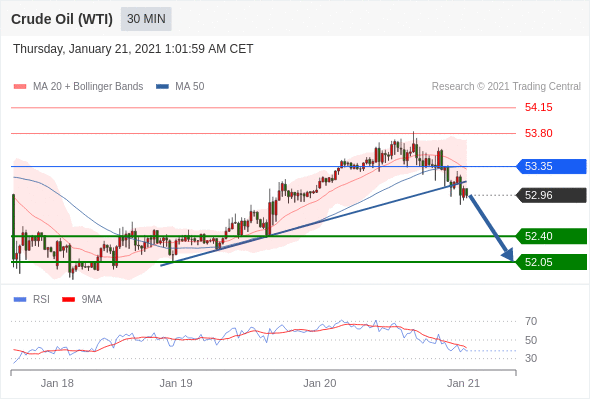This screenshot has width=590, height=400.
Task: Select the Jan 19 axis label
Action: click(x=176, y=383)
